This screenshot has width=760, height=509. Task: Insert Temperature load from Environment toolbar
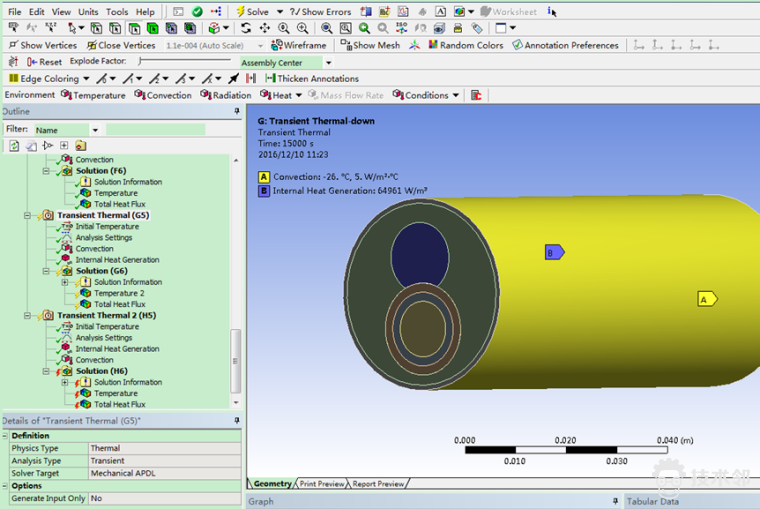(x=93, y=95)
